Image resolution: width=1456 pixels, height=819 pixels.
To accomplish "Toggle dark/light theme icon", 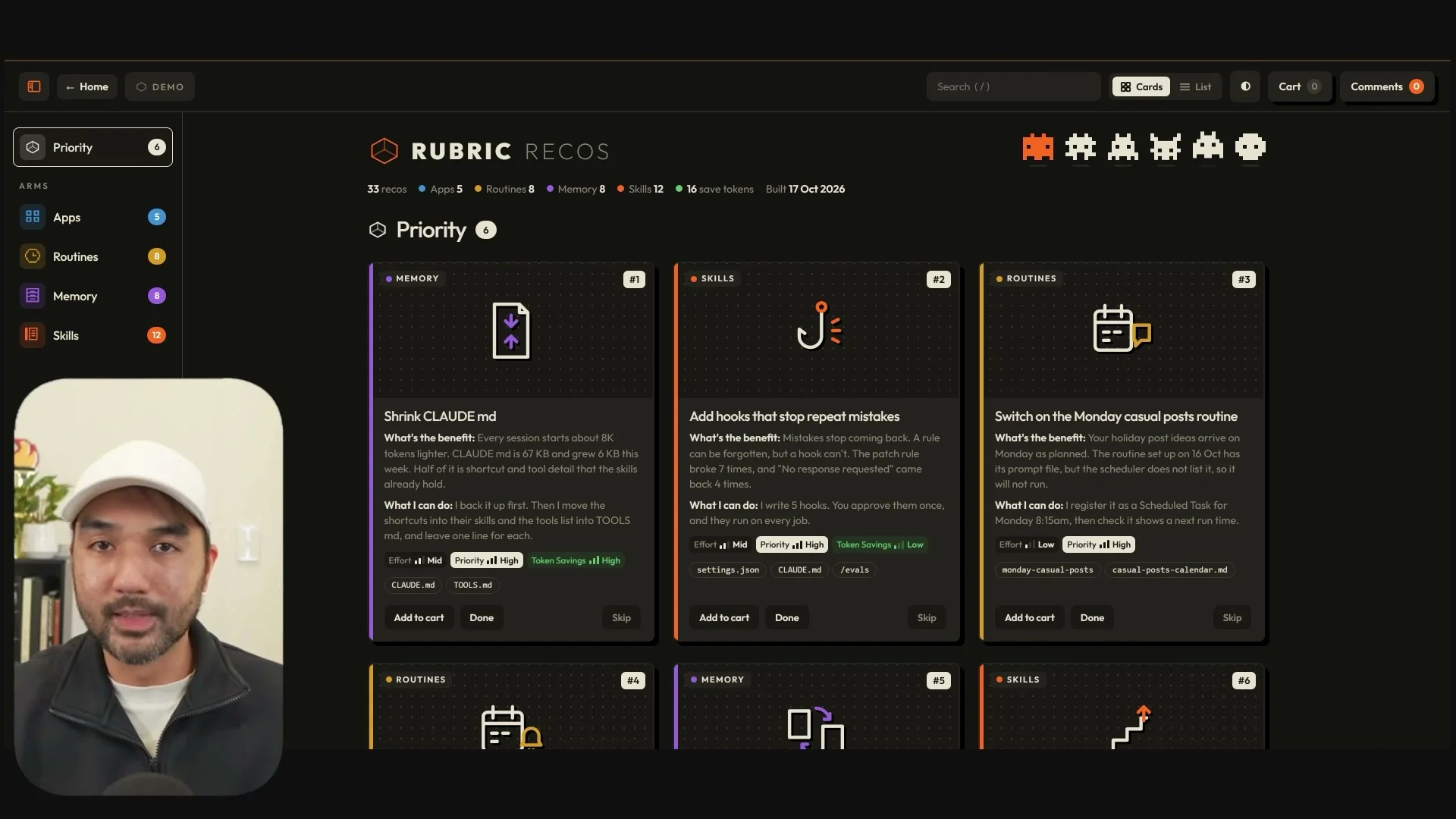I will pos(1245,86).
